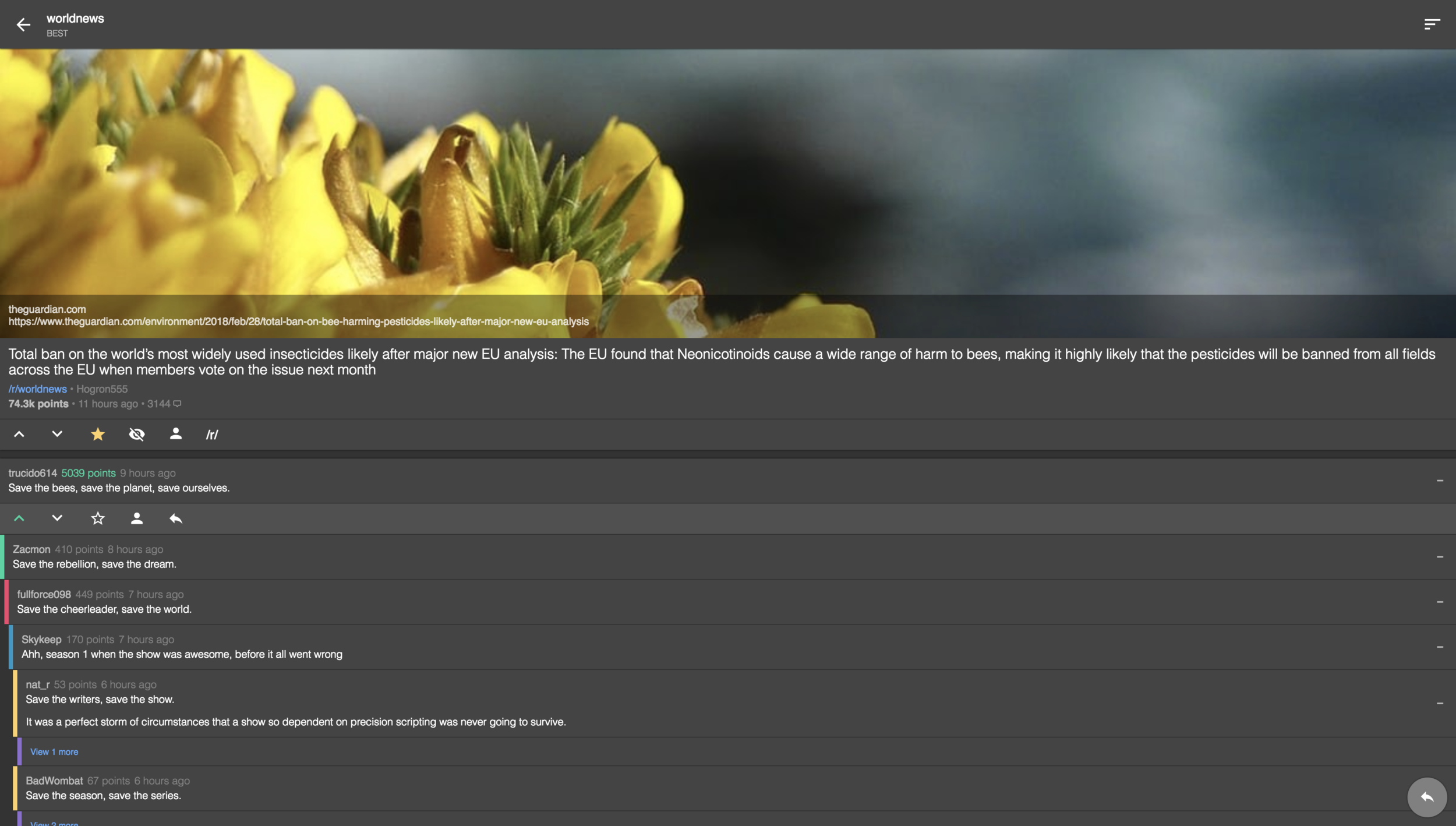Image resolution: width=1456 pixels, height=826 pixels.
Task: Downvote trucido614's comment
Action: pyautogui.click(x=57, y=518)
